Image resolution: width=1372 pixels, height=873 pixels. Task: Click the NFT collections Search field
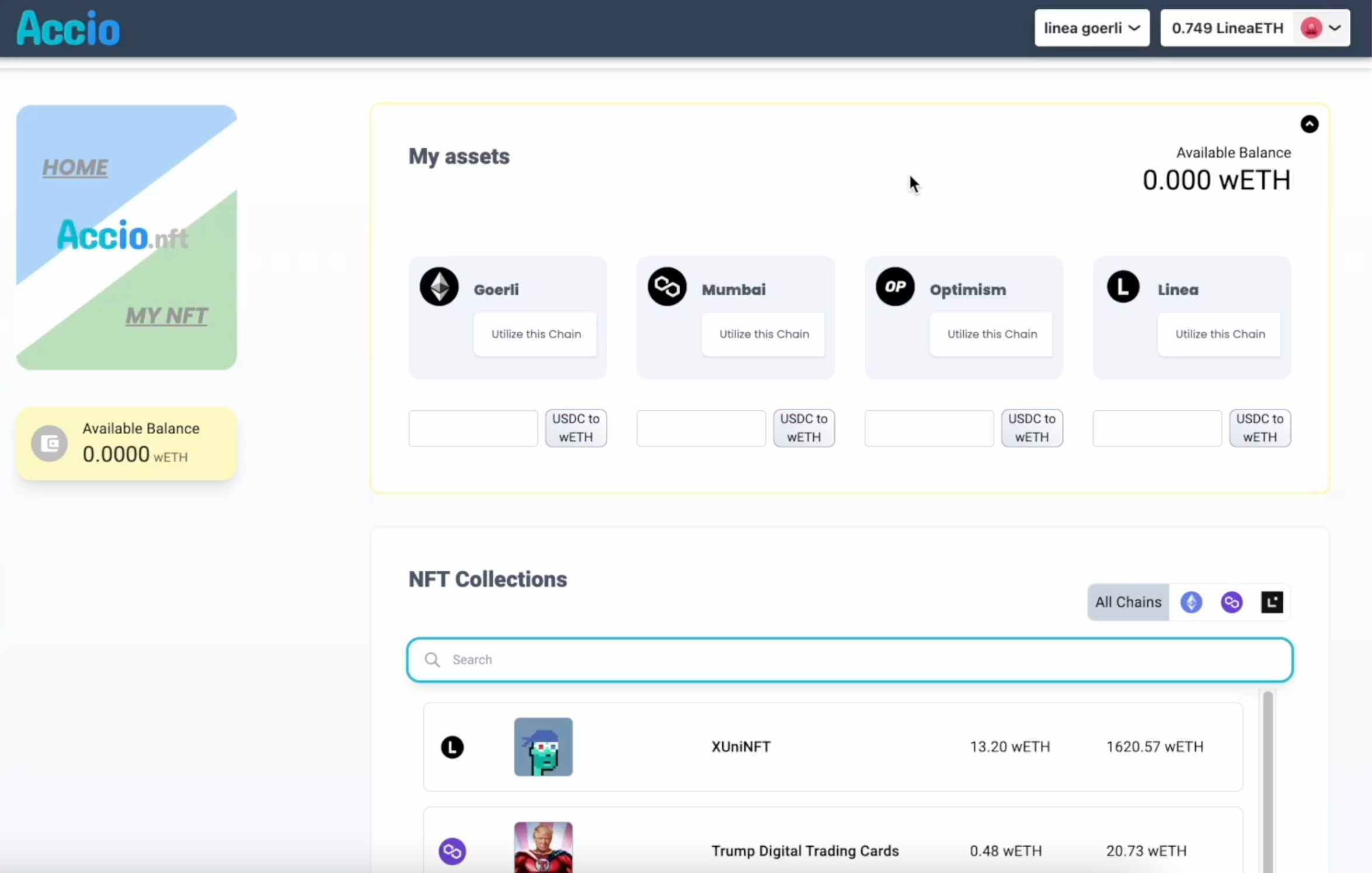[x=849, y=659]
